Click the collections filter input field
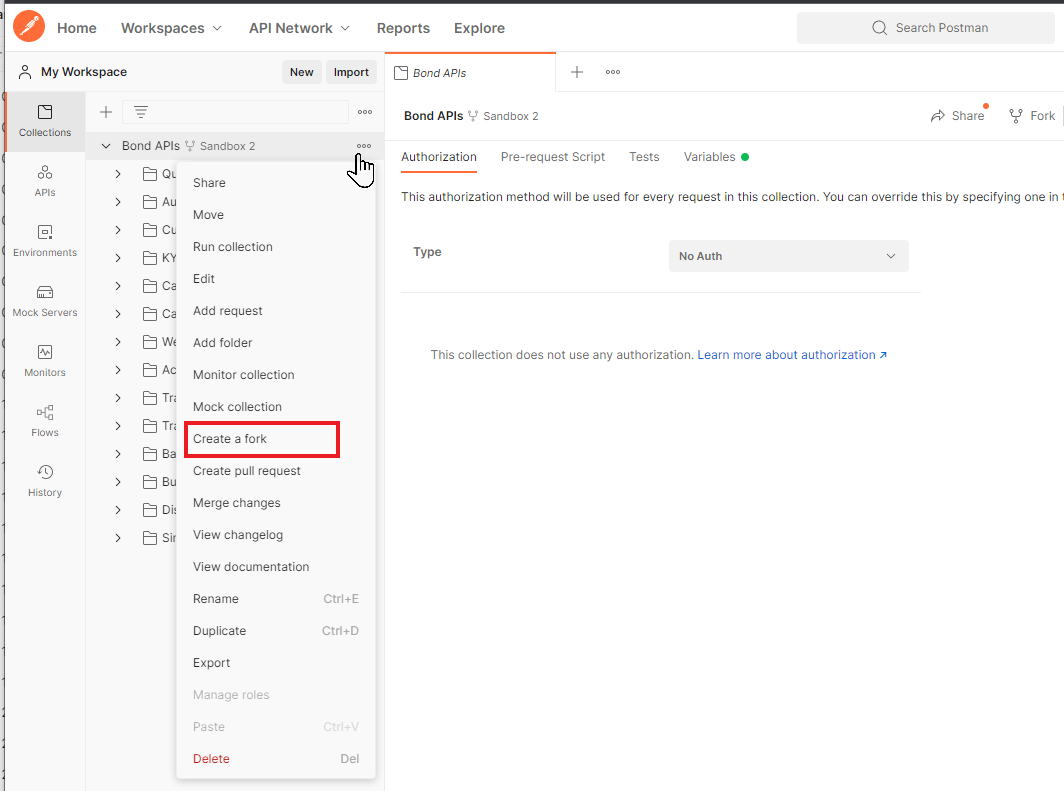This screenshot has height=791, width=1064. pos(235,112)
